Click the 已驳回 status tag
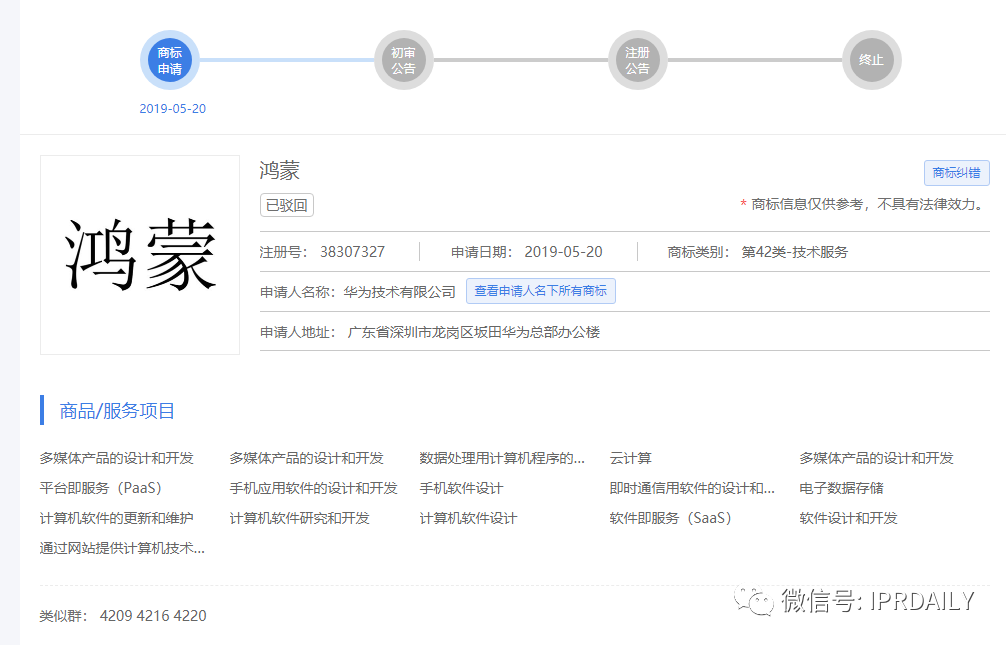Screen dimensions: 1006x645 coord(287,205)
